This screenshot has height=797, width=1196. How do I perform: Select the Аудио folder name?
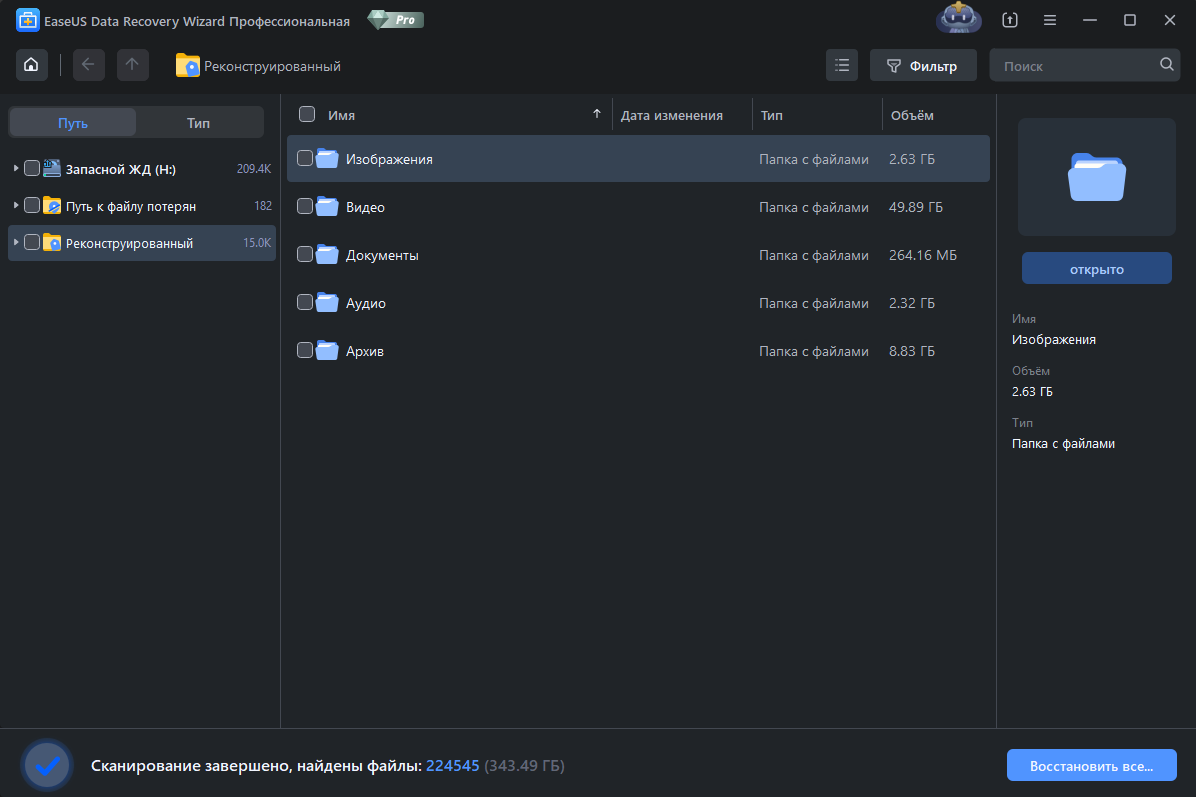click(x=366, y=304)
